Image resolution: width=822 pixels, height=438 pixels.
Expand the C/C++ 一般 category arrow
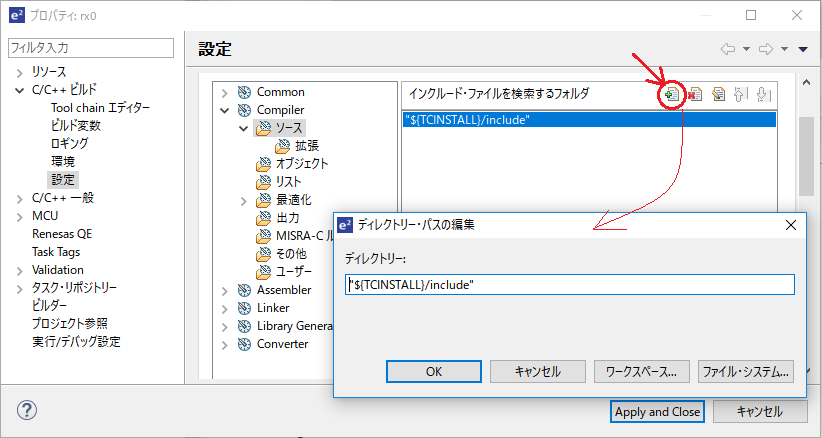click(x=20, y=199)
